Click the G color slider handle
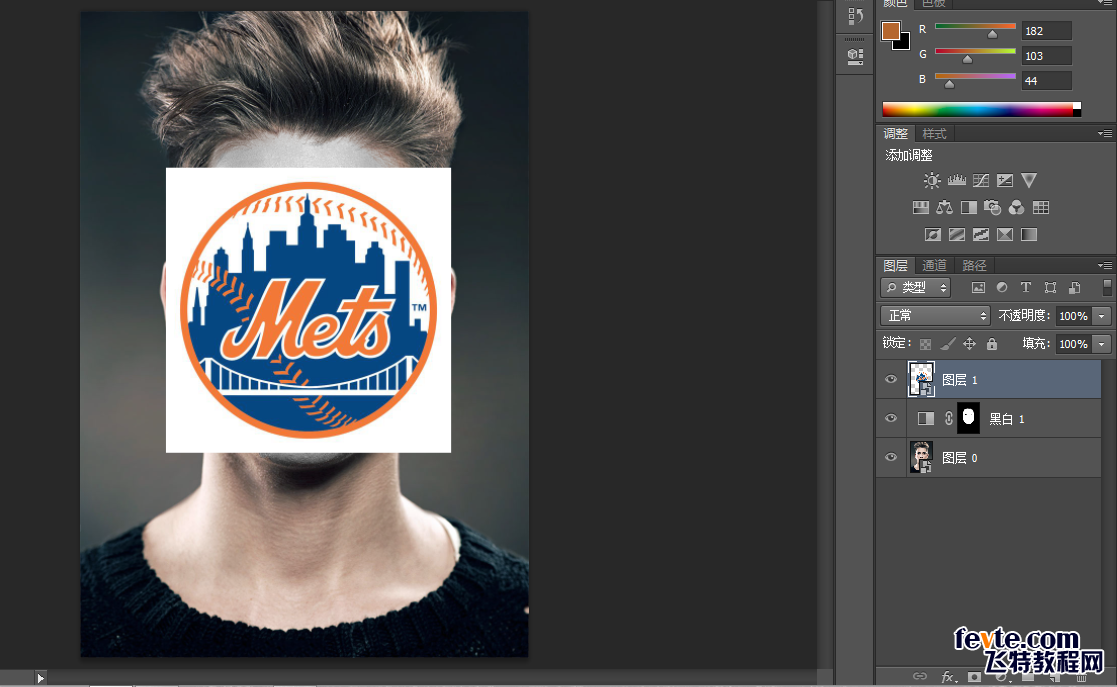 coord(967,59)
